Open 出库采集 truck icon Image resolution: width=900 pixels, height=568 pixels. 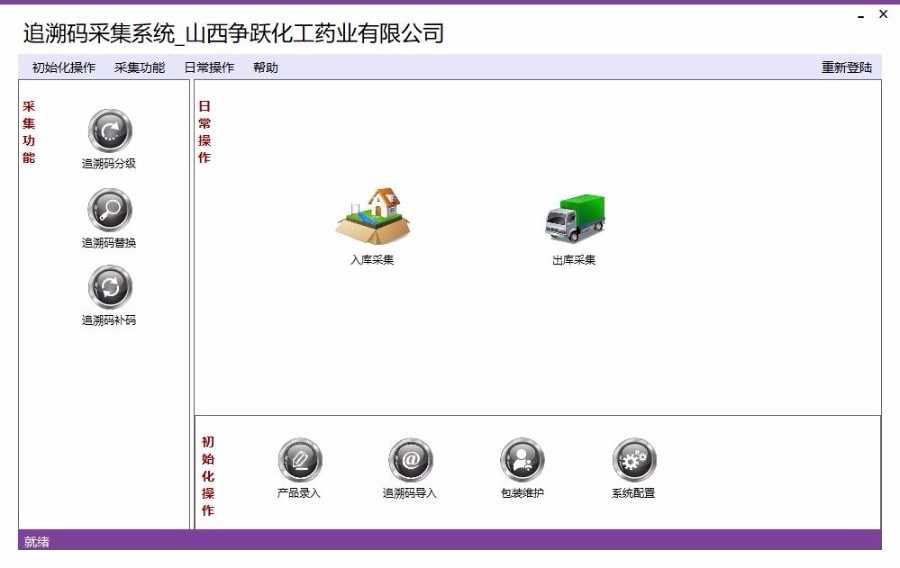pos(575,218)
